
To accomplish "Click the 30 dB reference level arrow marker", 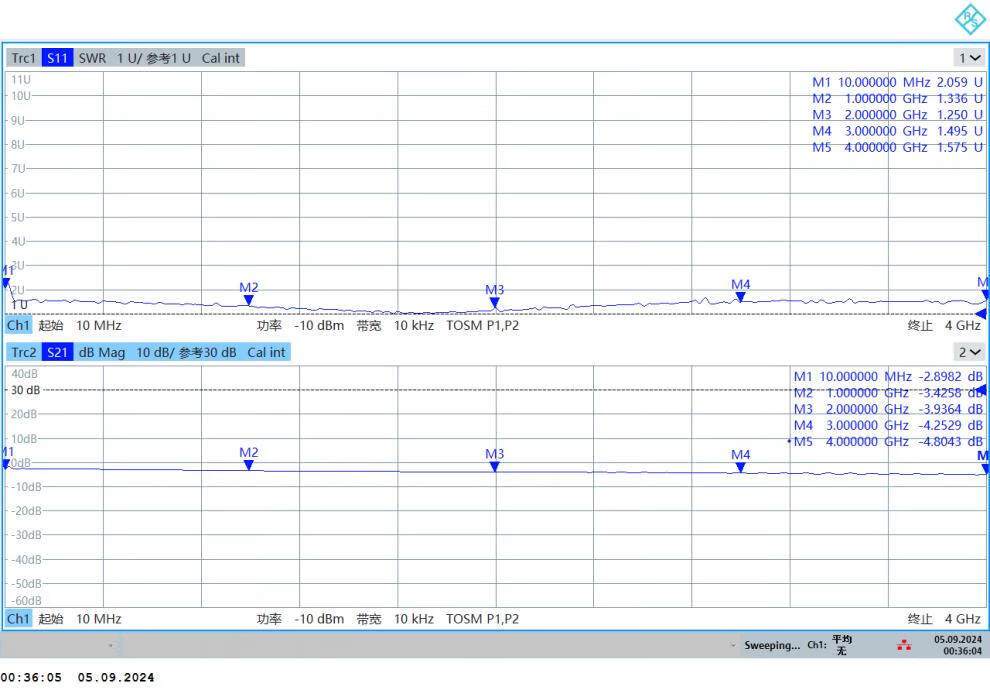I will point(981,390).
